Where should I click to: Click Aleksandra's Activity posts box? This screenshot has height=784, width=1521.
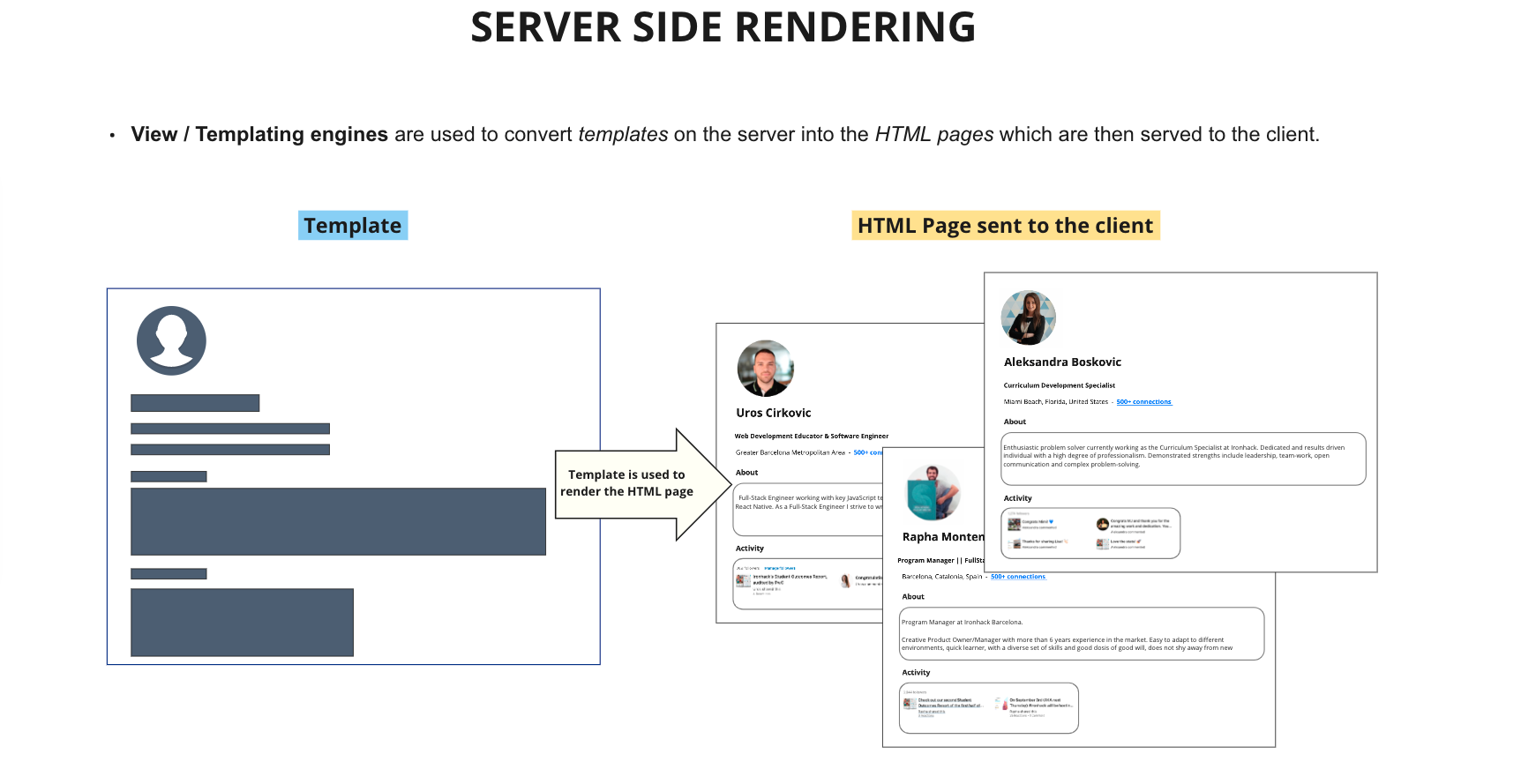point(1090,533)
